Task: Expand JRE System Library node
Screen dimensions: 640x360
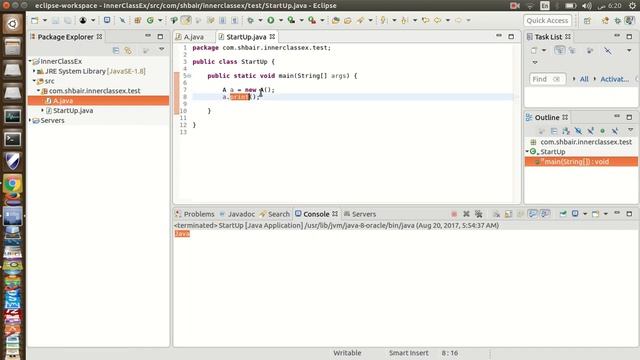Action: pyautogui.click(x=34, y=71)
